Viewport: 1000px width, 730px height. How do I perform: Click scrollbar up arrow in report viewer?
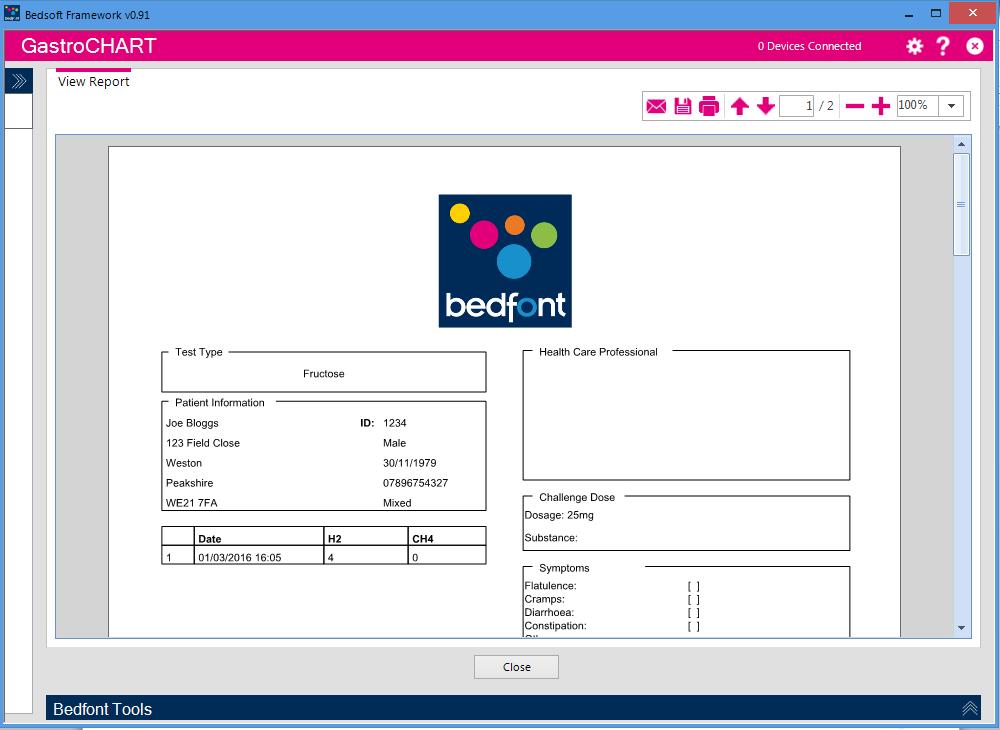click(961, 145)
